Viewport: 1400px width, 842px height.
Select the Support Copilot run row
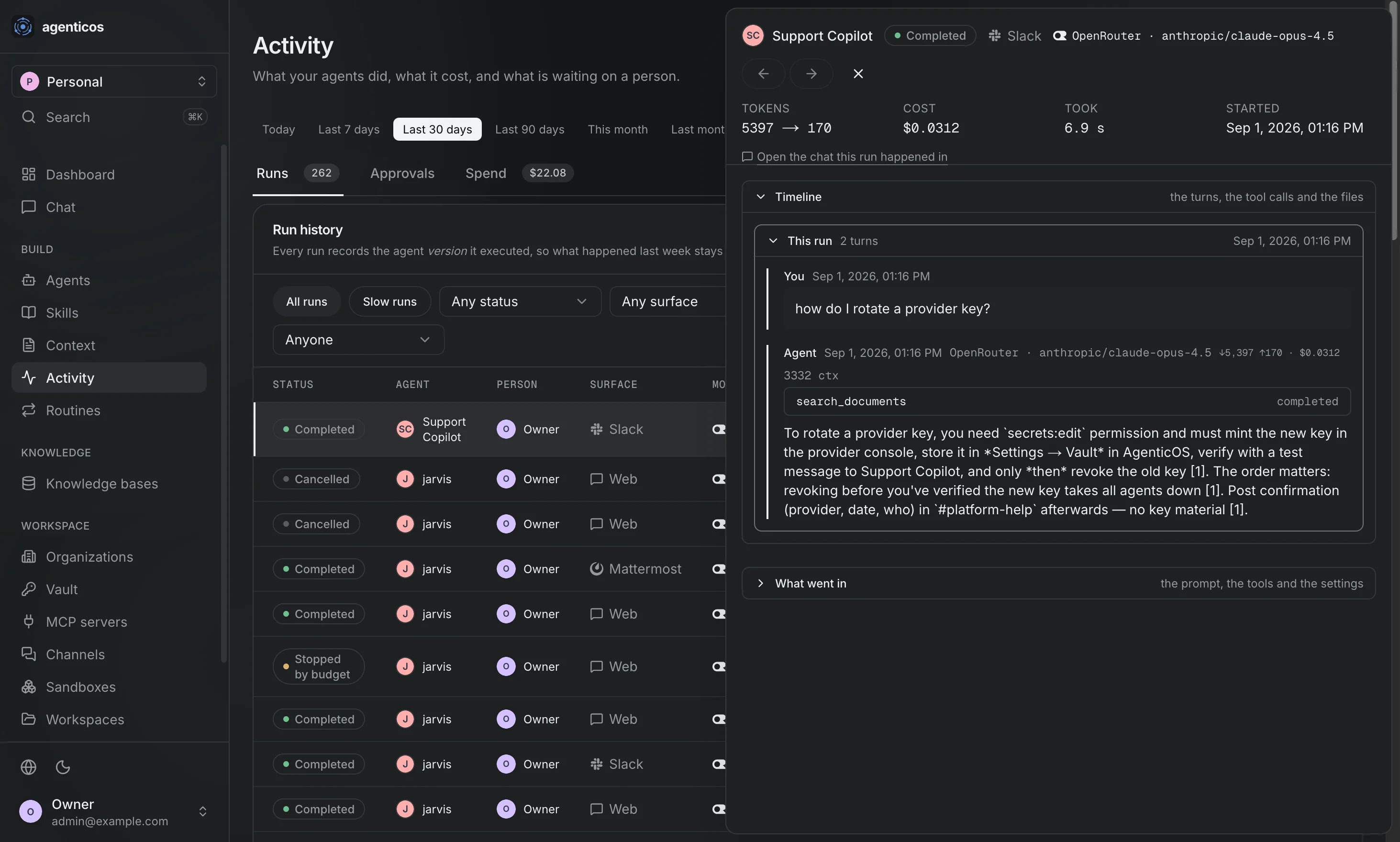click(490, 429)
